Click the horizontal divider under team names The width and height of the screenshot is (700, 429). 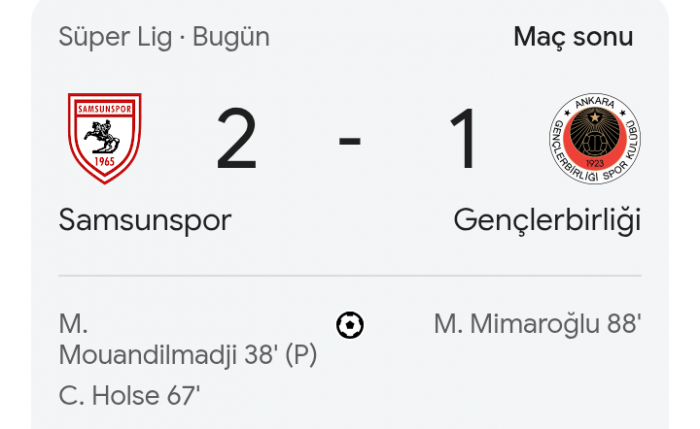350,275
